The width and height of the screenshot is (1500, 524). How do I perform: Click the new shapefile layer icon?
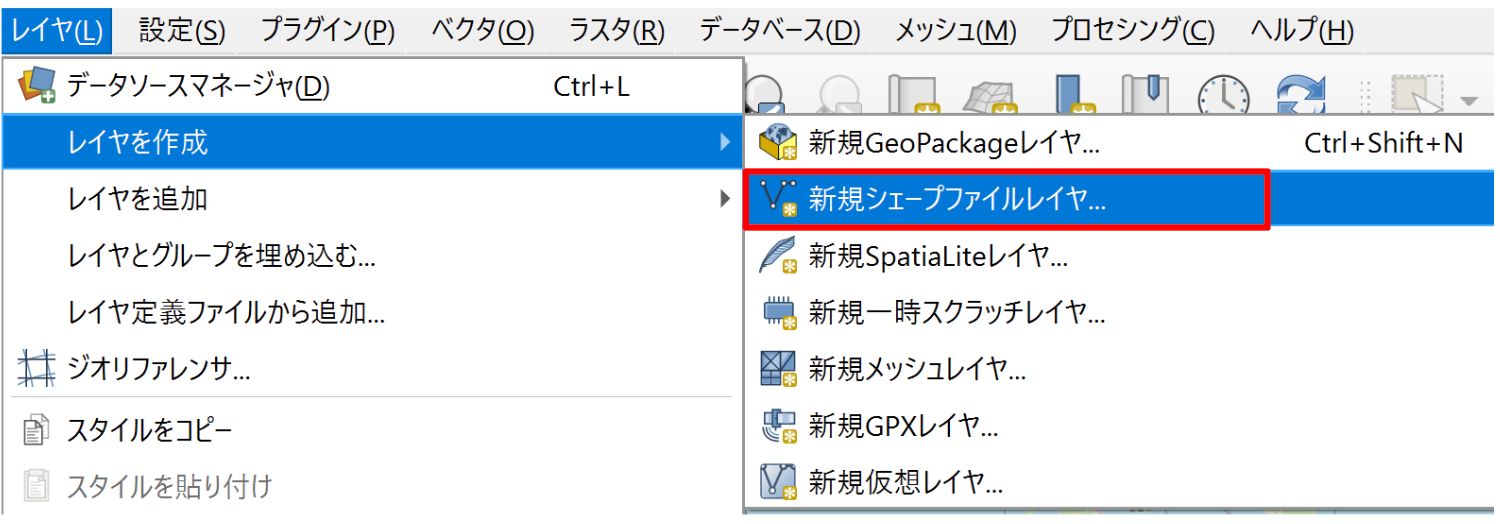point(777,199)
